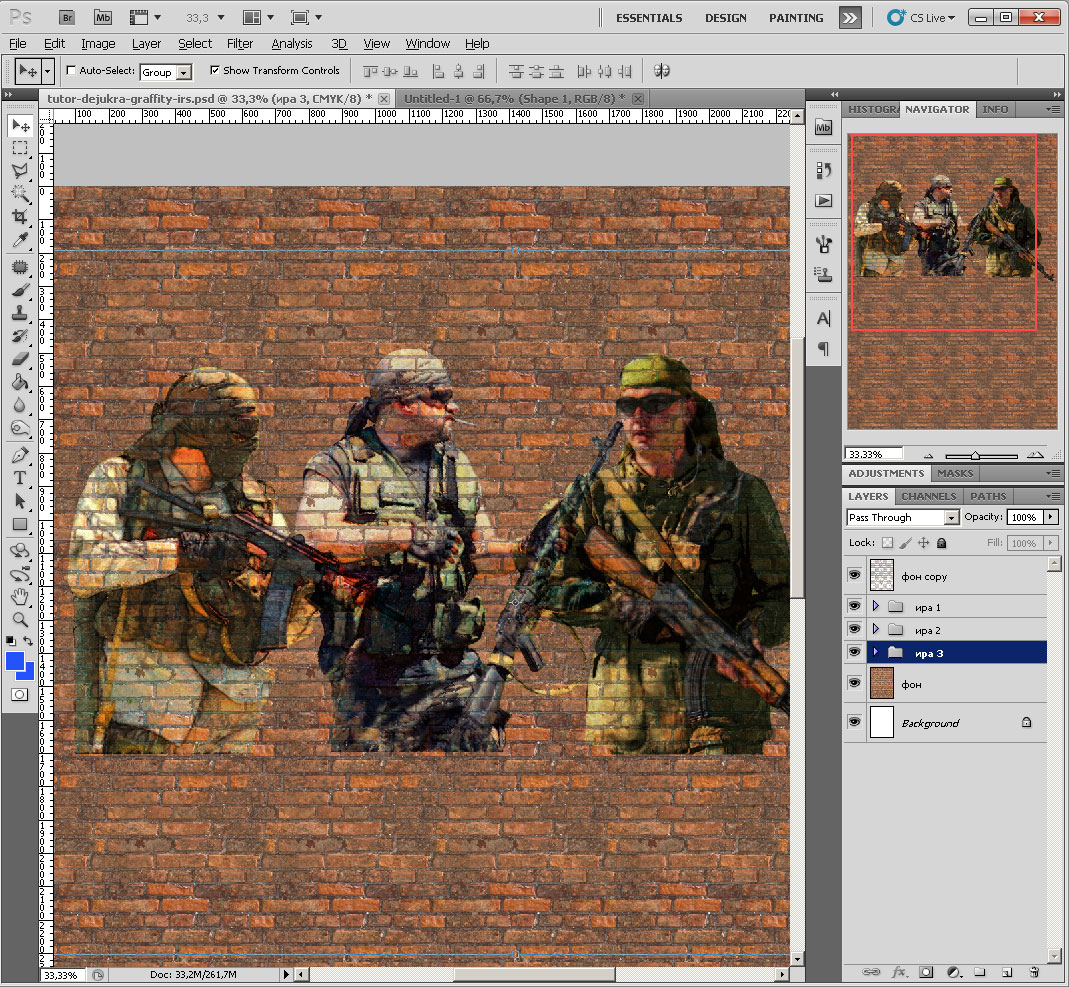
Task: Toggle the Auto-Select checkbox
Action: tap(71, 71)
